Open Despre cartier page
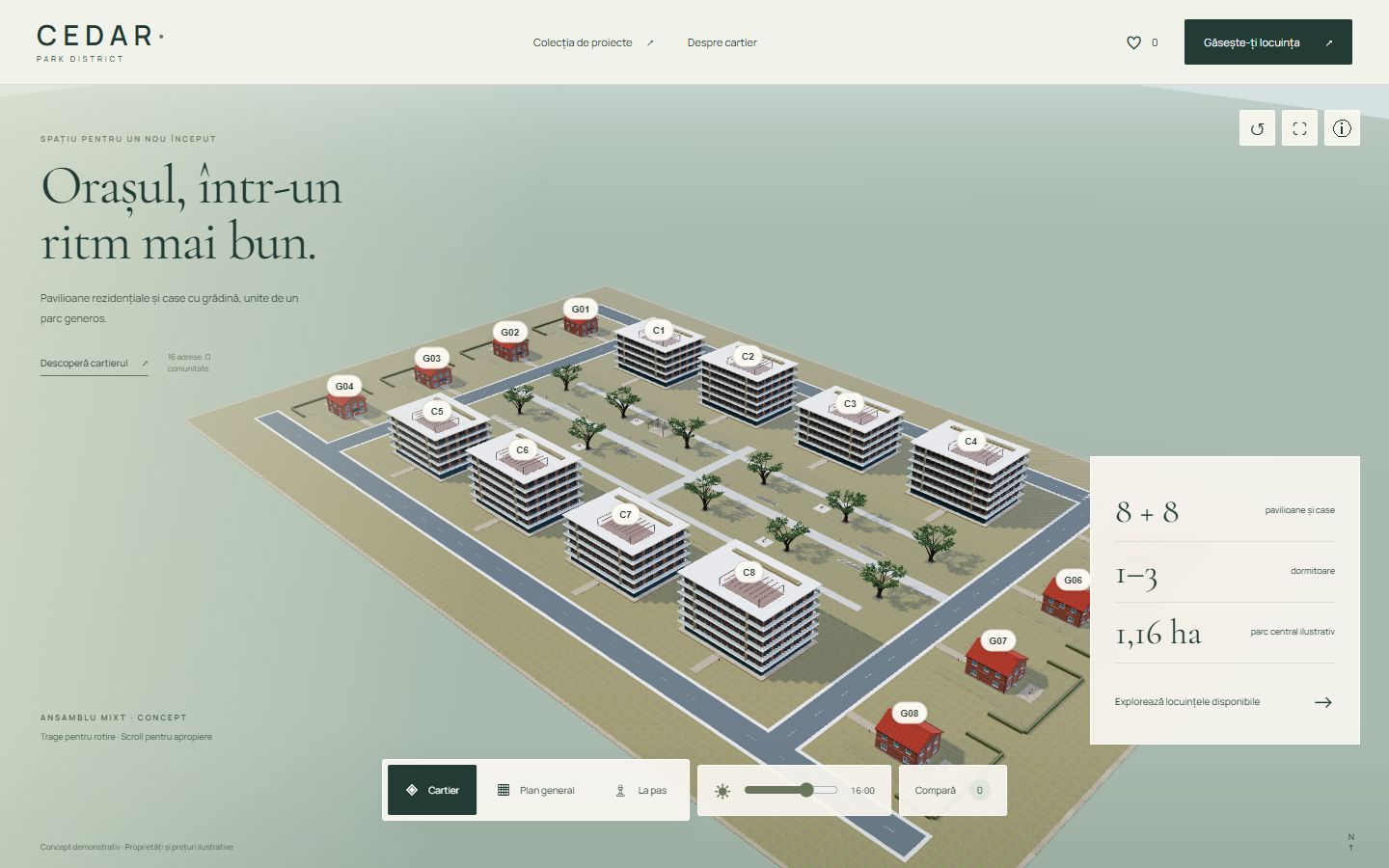This screenshot has width=1389, height=868. pos(722,42)
